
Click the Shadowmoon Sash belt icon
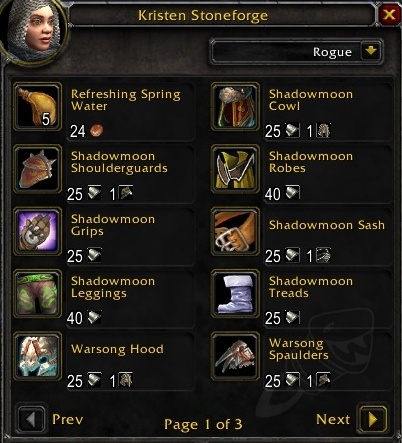235,232
